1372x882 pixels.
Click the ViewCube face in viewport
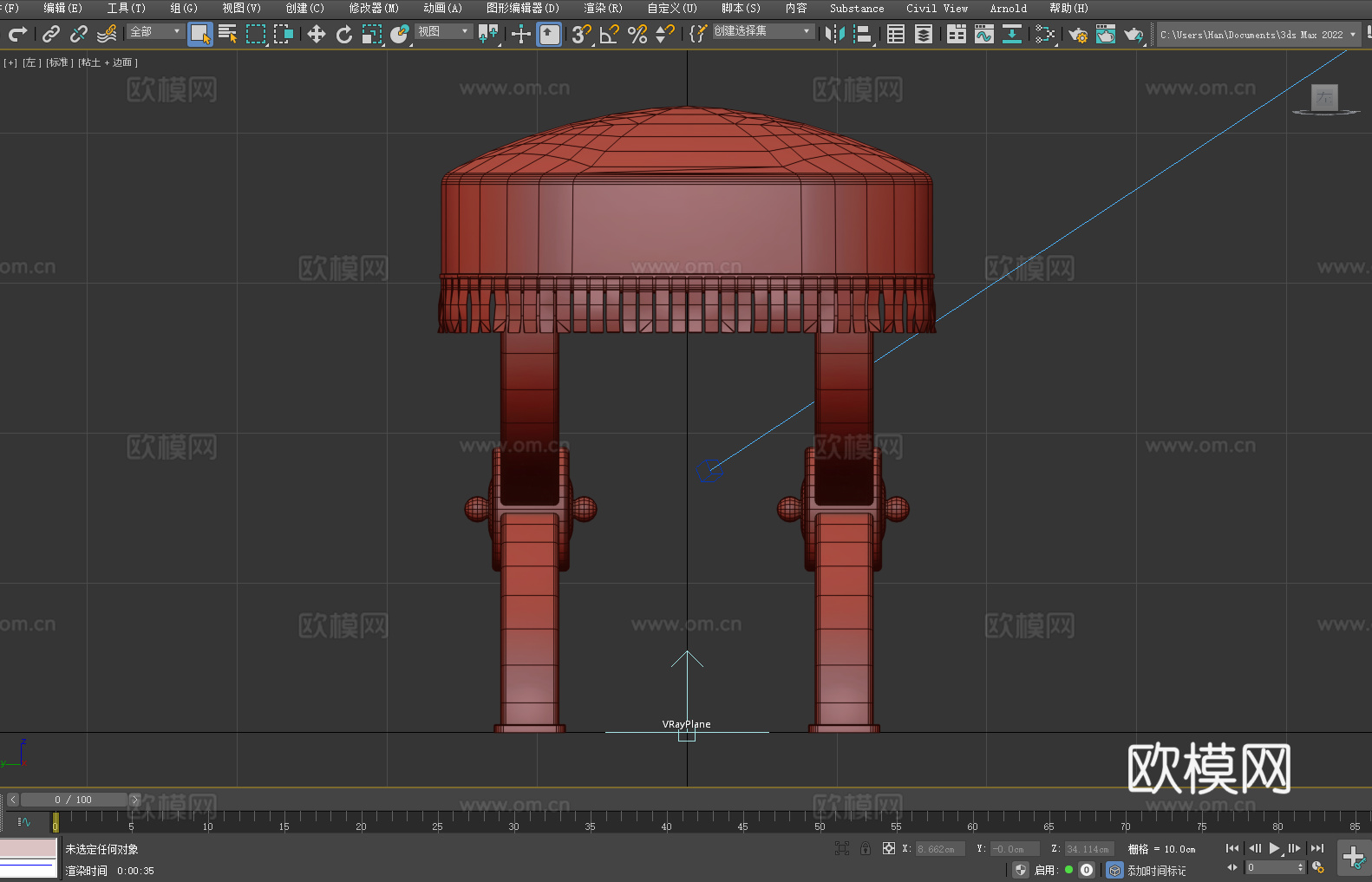[x=1324, y=97]
